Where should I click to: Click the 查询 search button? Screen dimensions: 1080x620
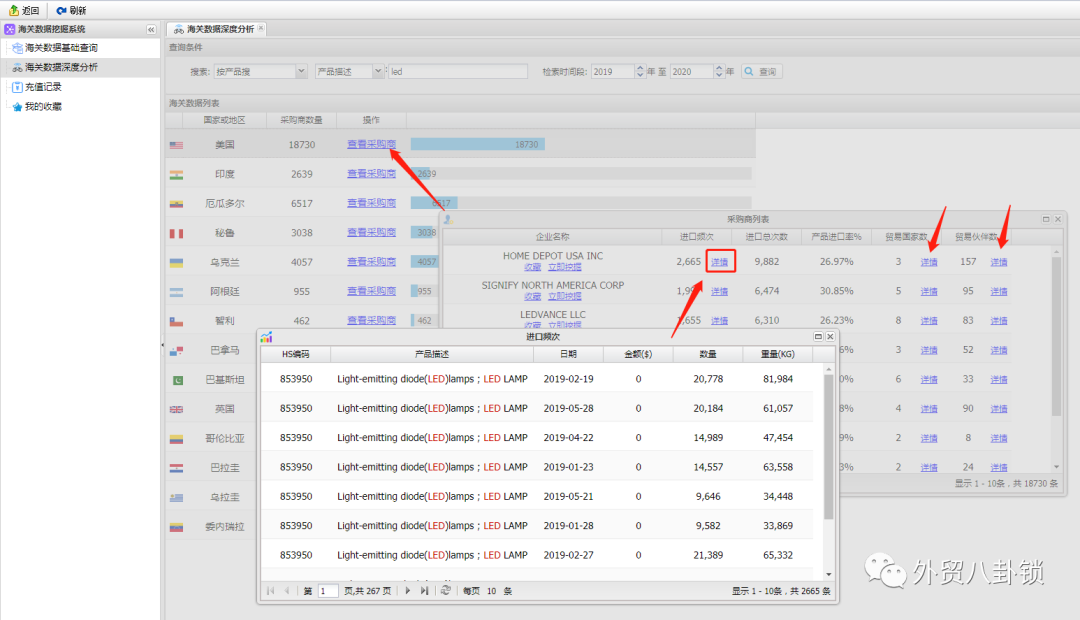coord(761,72)
